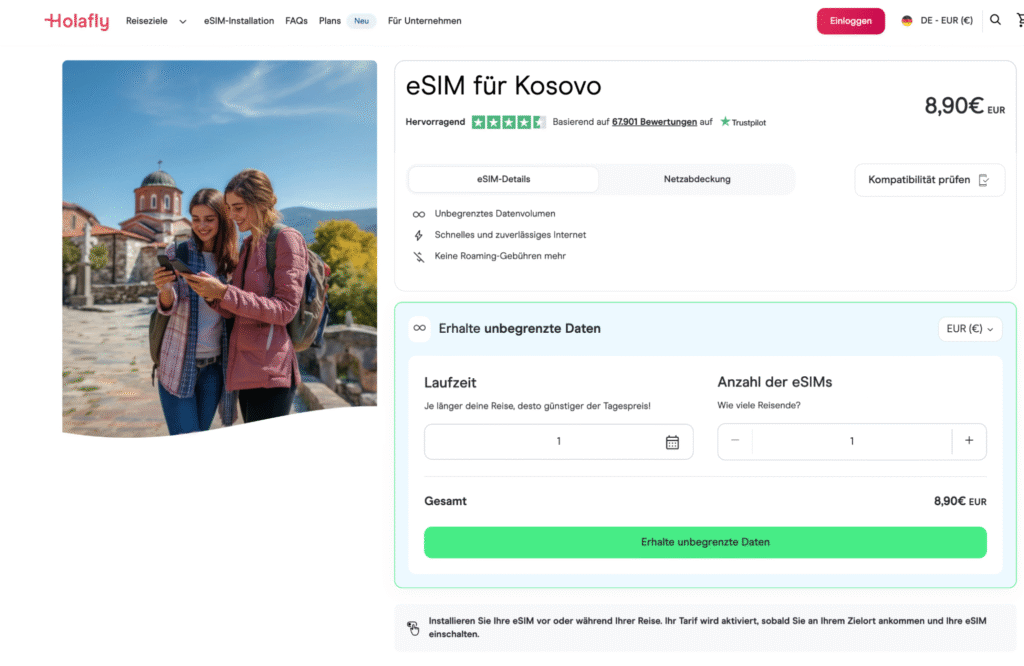Click Einloggen in the header
The width and height of the screenshot is (1024, 666).
[850, 19]
